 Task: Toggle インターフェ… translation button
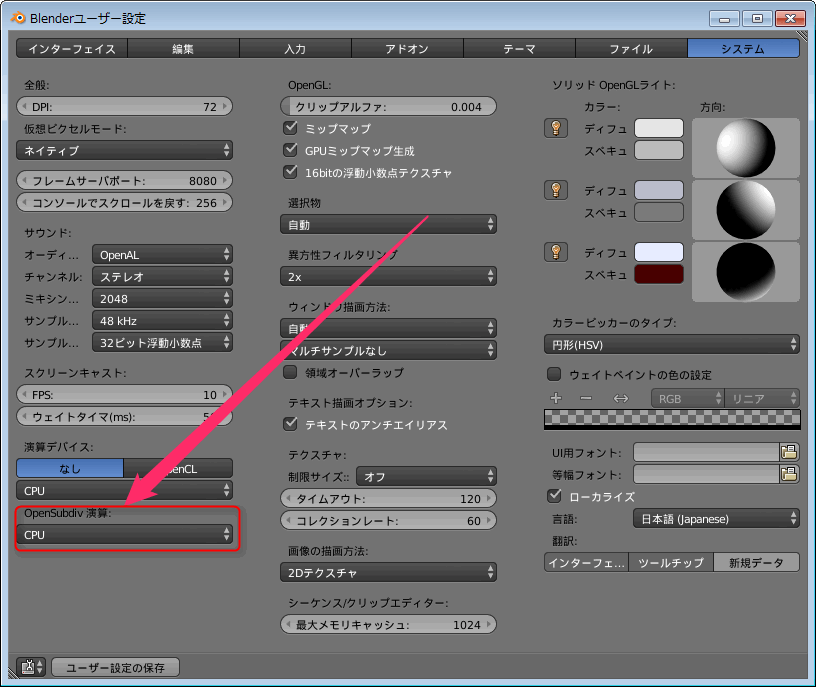[586, 562]
